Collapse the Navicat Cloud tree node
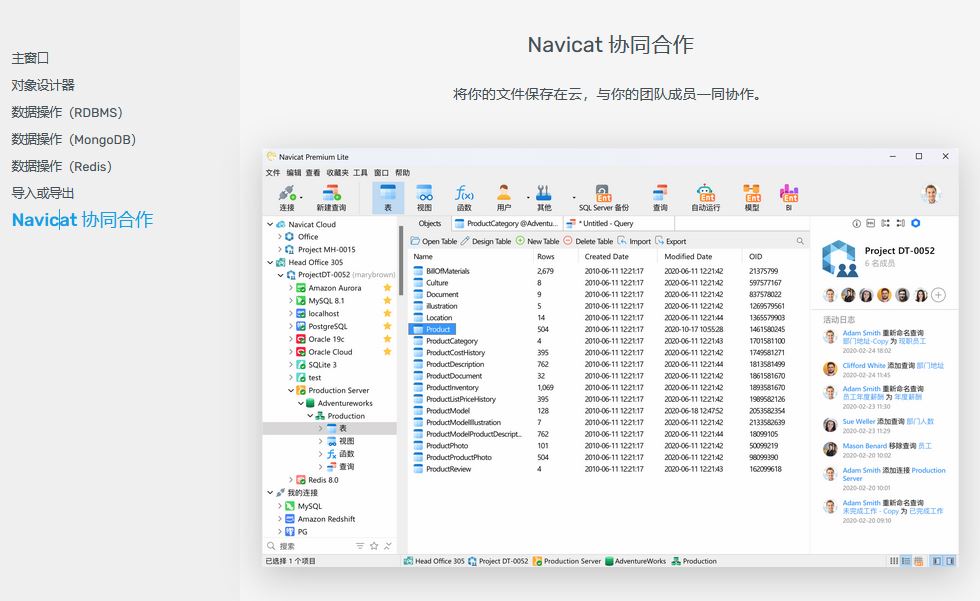 pyautogui.click(x=270, y=224)
